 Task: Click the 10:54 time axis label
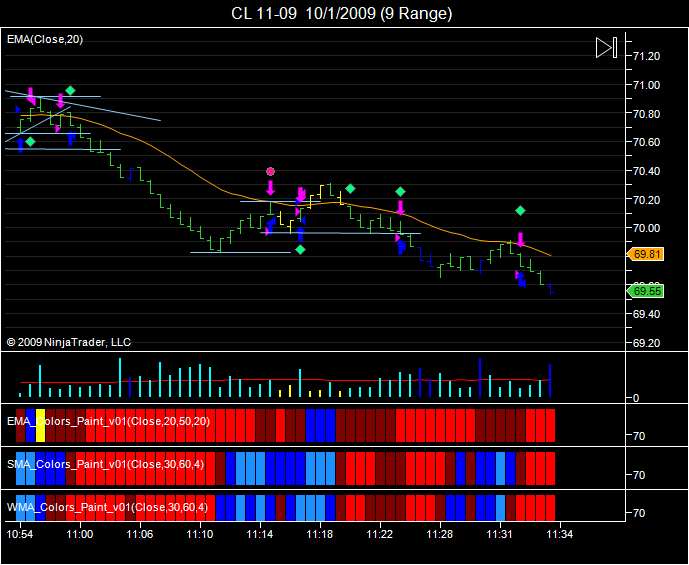coord(19,534)
